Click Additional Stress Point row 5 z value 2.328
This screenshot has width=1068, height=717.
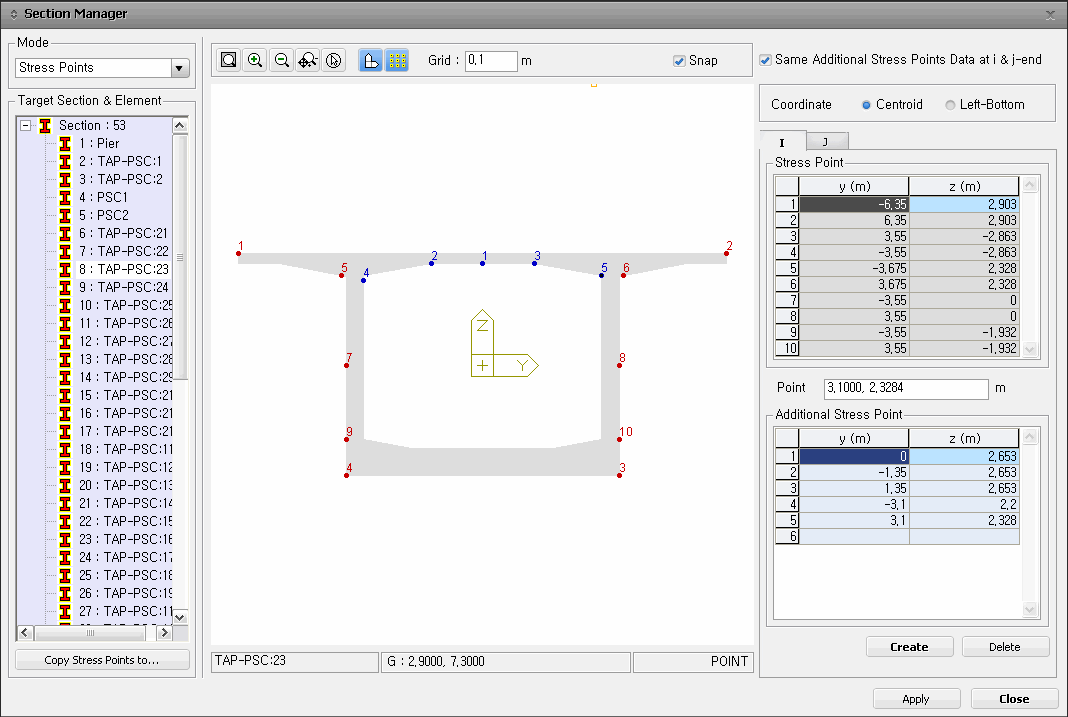pyautogui.click(x=964, y=520)
